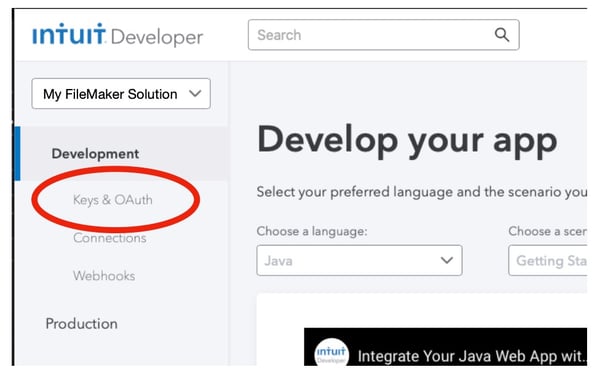The height and width of the screenshot is (375, 600).
Task: Open Connections in the sidebar
Action: click(x=110, y=238)
